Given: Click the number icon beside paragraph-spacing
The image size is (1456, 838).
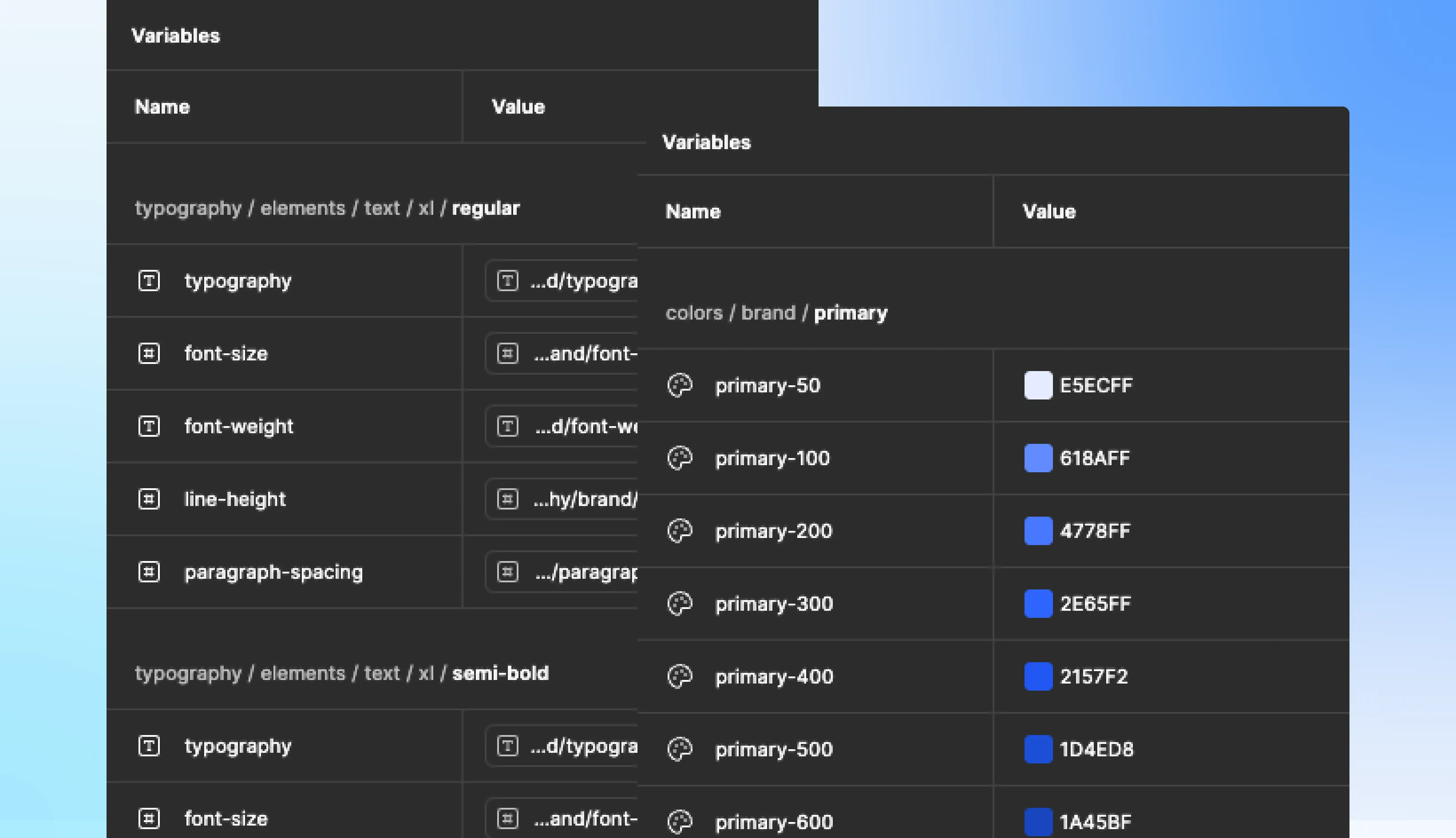Looking at the screenshot, I should coord(149,572).
